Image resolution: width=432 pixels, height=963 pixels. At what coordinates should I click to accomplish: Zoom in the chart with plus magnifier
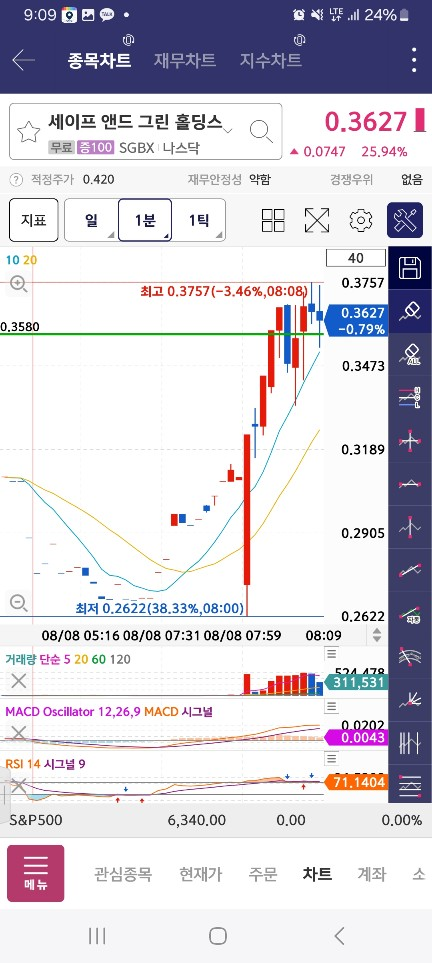click(x=18, y=284)
